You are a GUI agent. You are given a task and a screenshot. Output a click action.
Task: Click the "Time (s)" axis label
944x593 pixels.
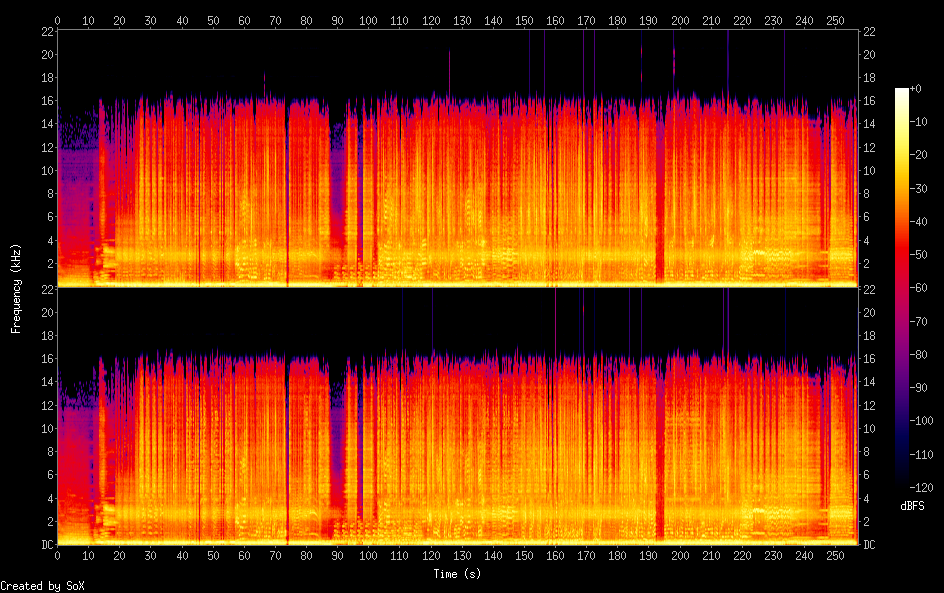pyautogui.click(x=459, y=574)
